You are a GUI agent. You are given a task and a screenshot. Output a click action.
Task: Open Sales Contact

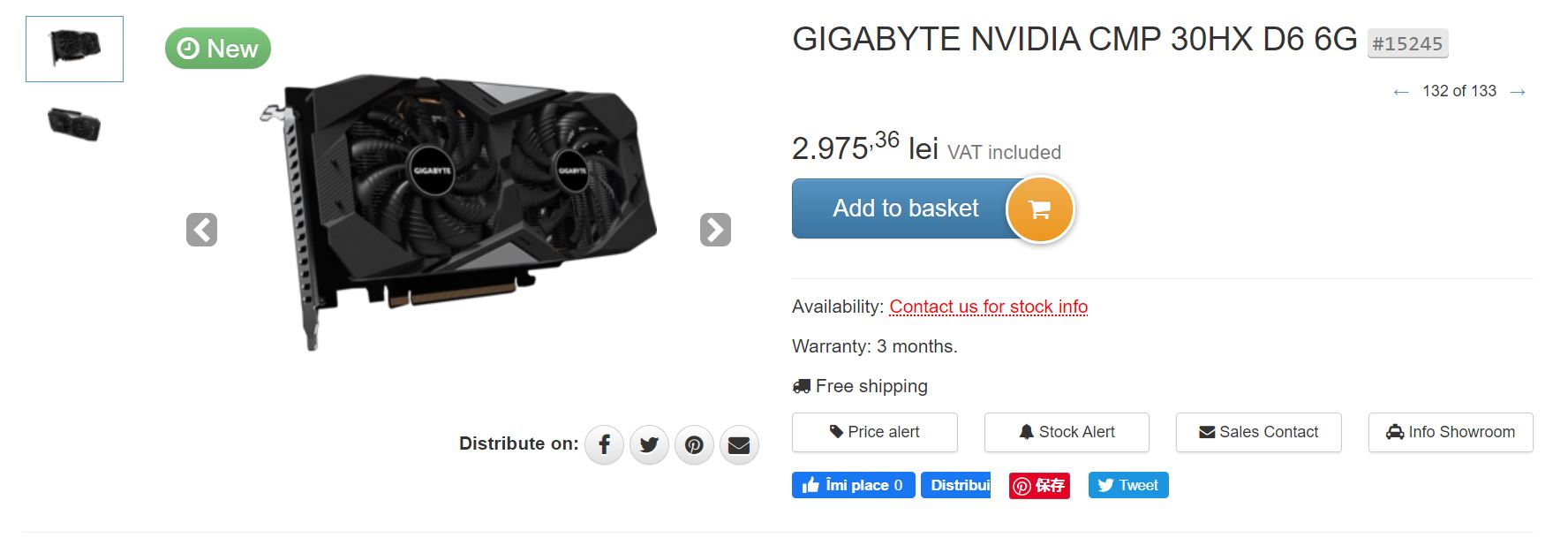[1259, 432]
